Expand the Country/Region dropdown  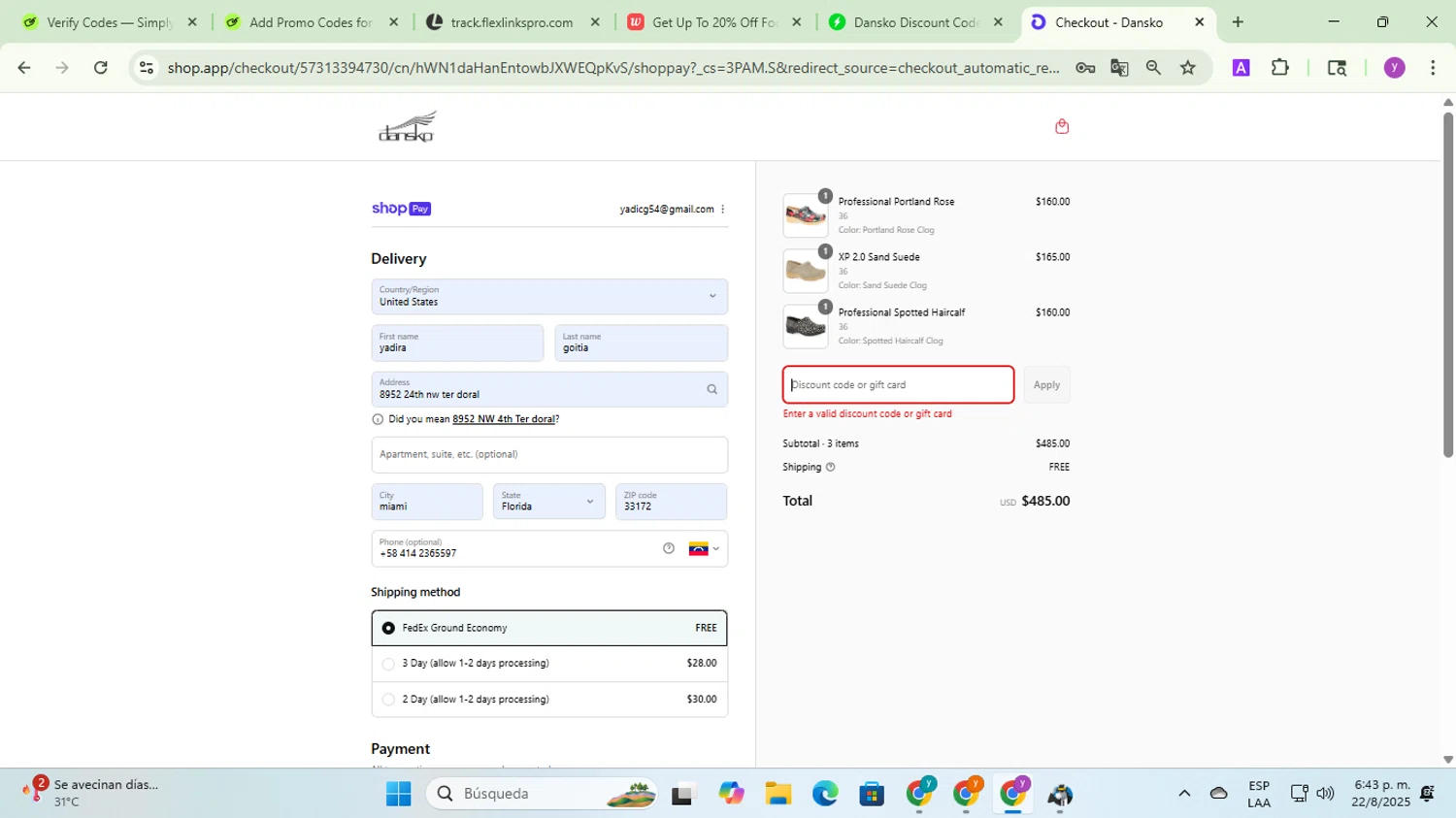click(549, 296)
